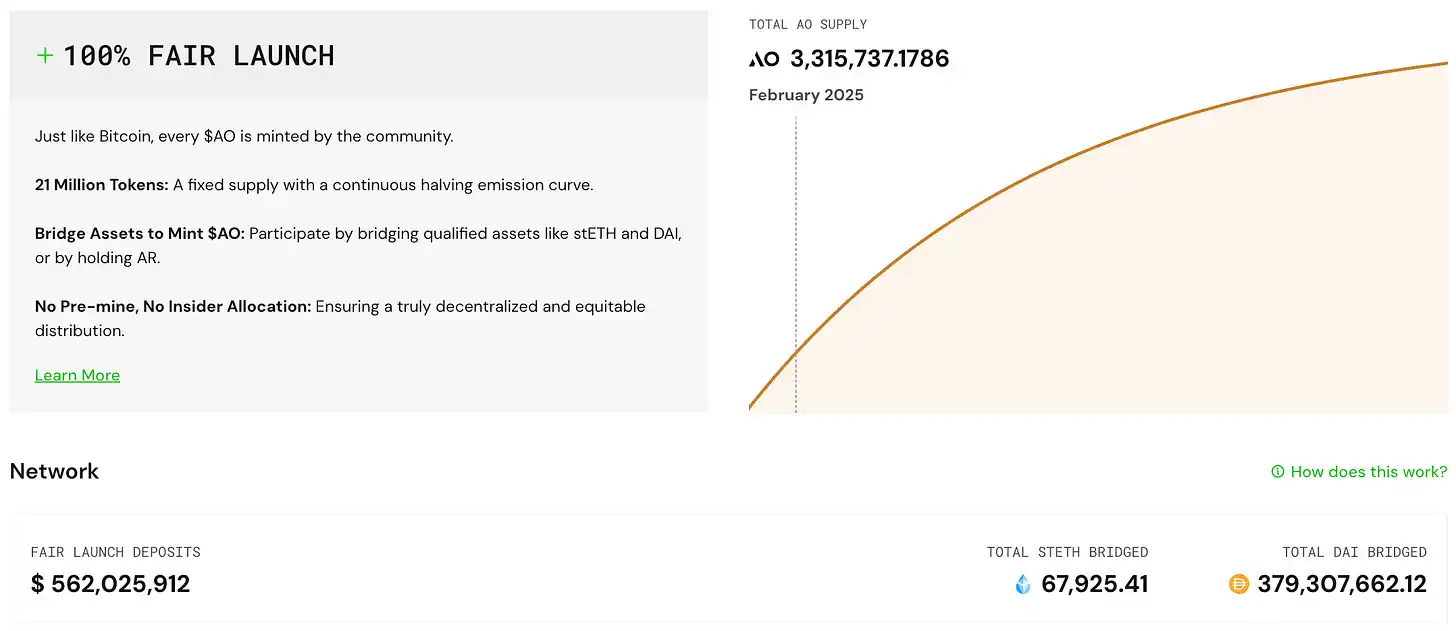Click the TOTAL AO SUPPLY label
The image size is (1456, 631).
[x=807, y=24]
